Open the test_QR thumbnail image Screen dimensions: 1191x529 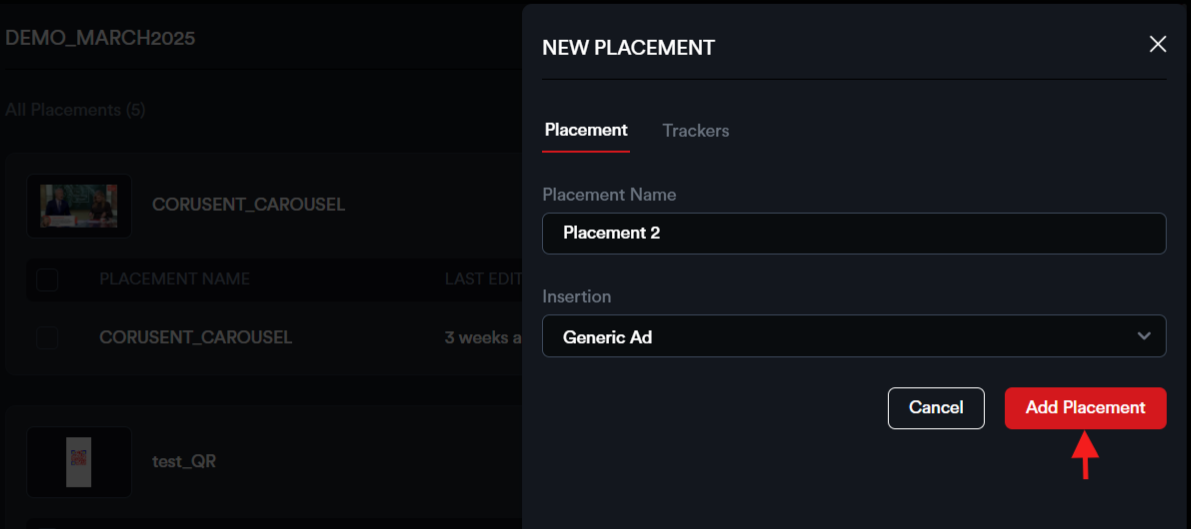click(x=79, y=462)
